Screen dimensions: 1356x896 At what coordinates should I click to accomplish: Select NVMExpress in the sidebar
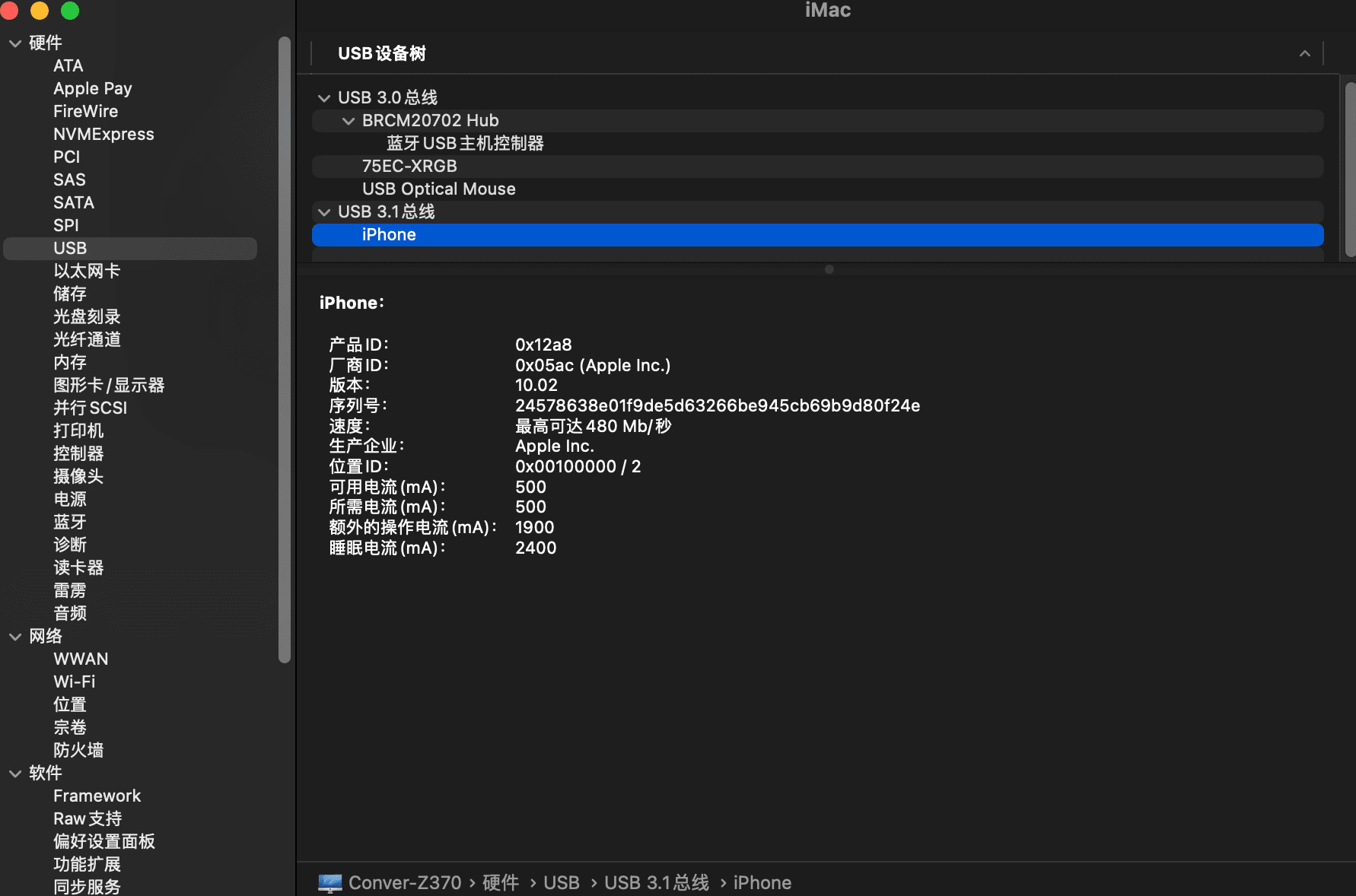coord(103,135)
